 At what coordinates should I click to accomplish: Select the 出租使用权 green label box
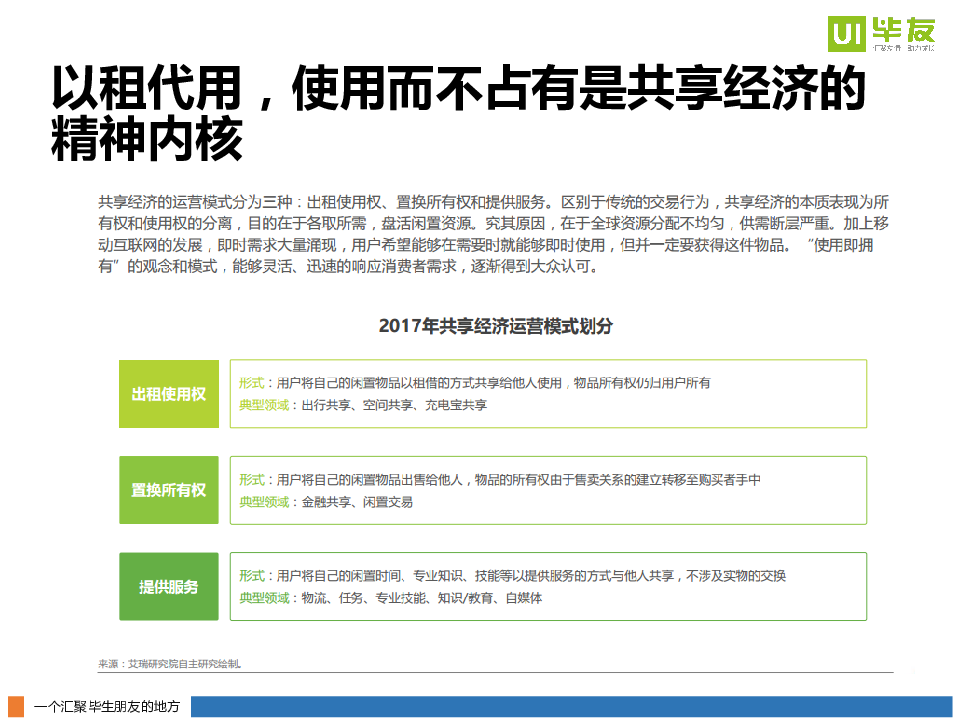(x=169, y=394)
